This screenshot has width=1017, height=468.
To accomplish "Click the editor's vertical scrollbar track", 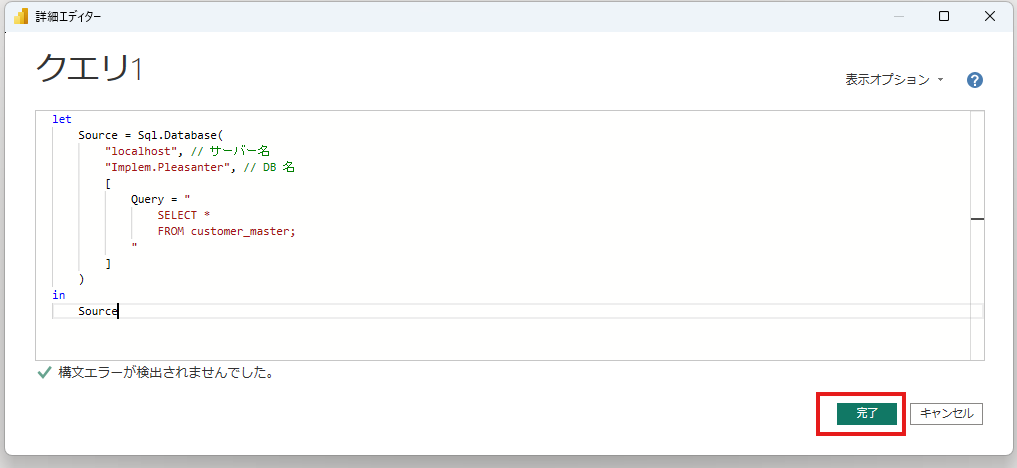I will pyautogui.click(x=977, y=280).
